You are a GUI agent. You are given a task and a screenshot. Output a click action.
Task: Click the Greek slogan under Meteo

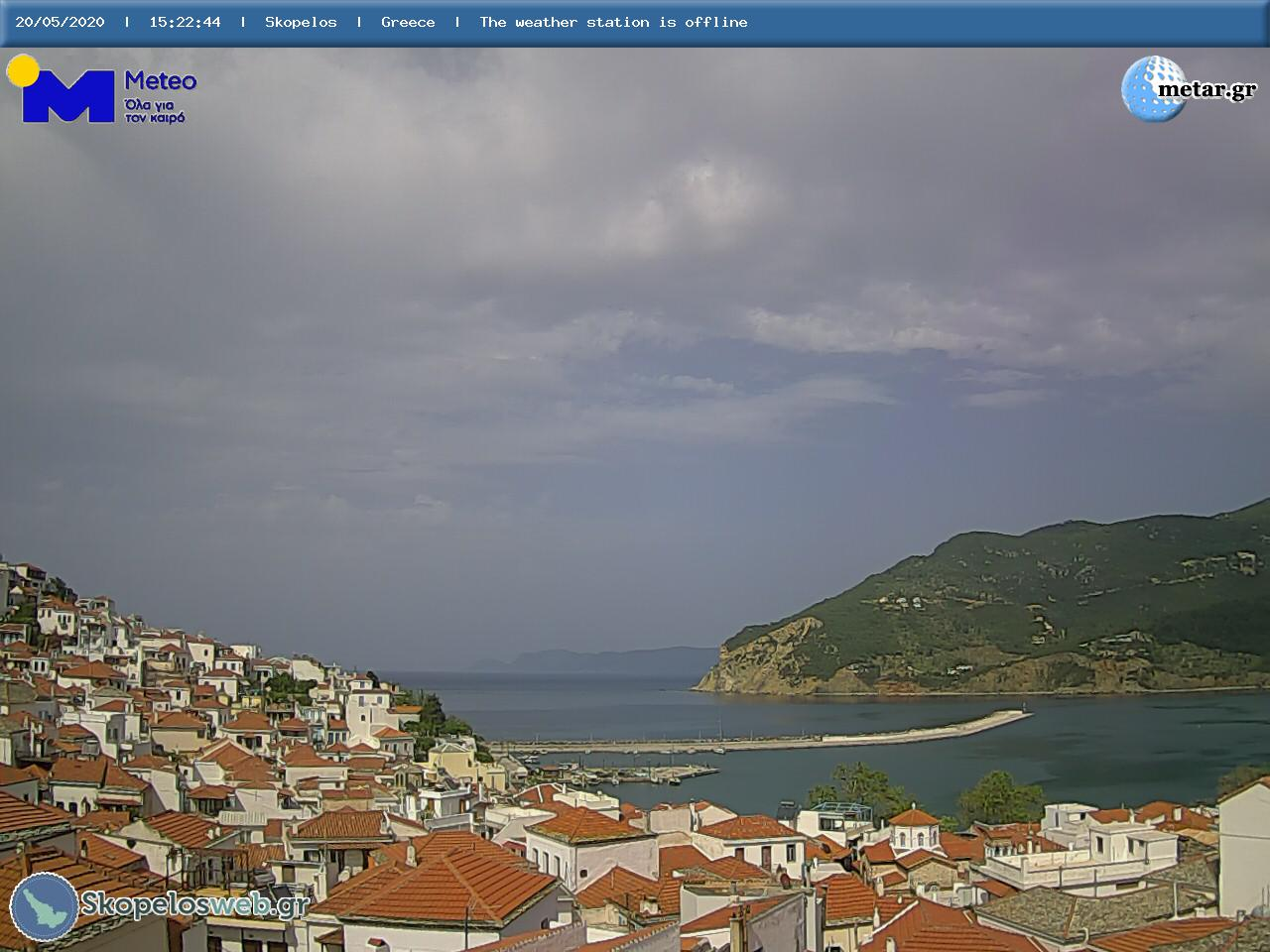coord(155,111)
